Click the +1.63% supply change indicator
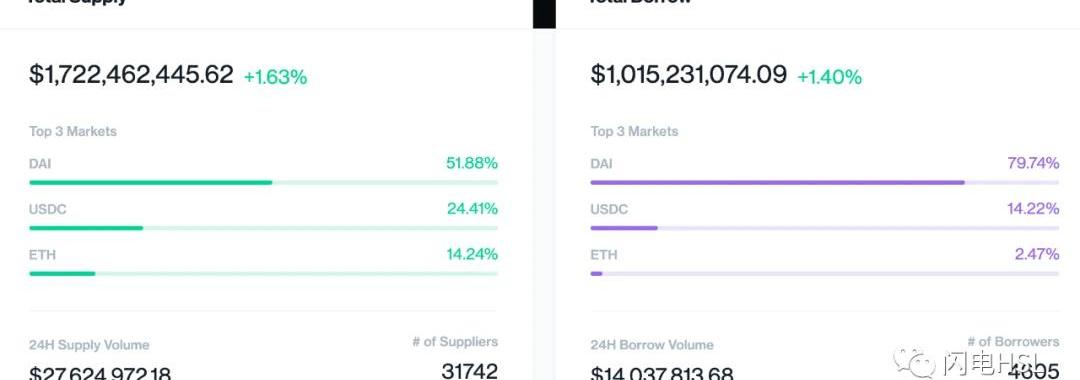Image resolution: width=1080 pixels, height=380 pixels. (x=276, y=77)
